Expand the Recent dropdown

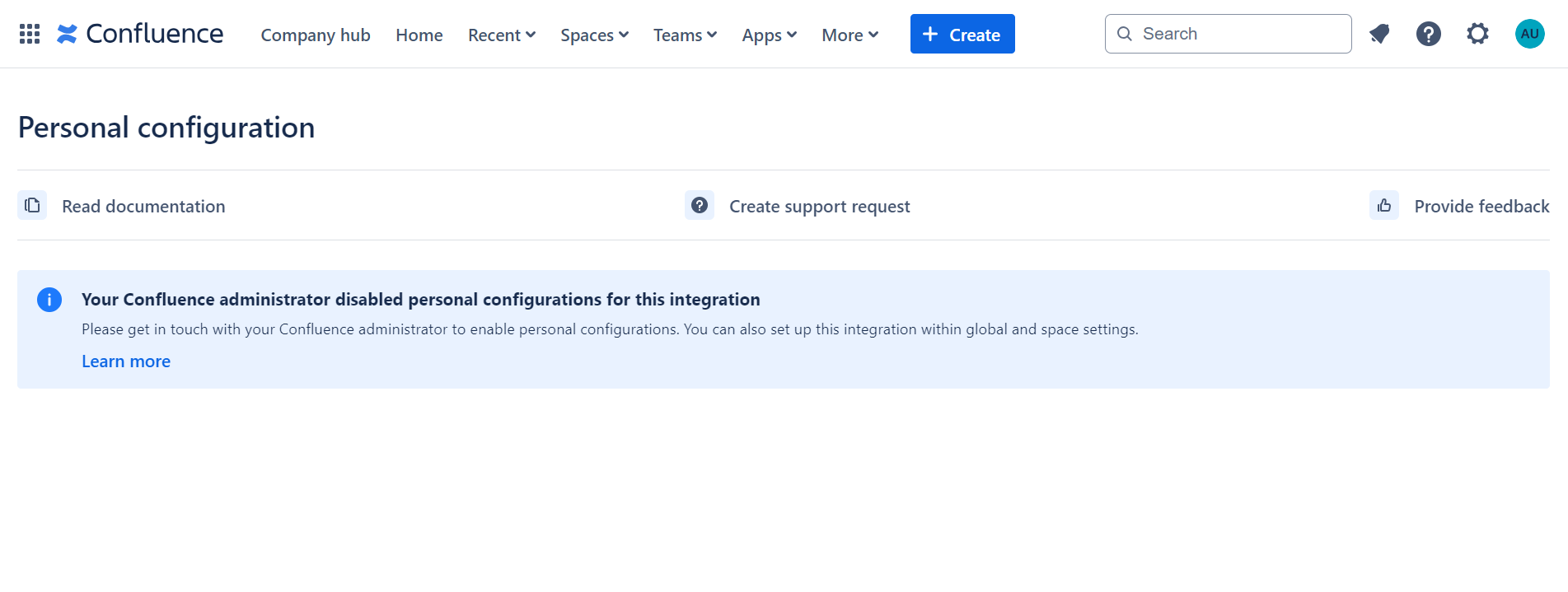(x=502, y=35)
